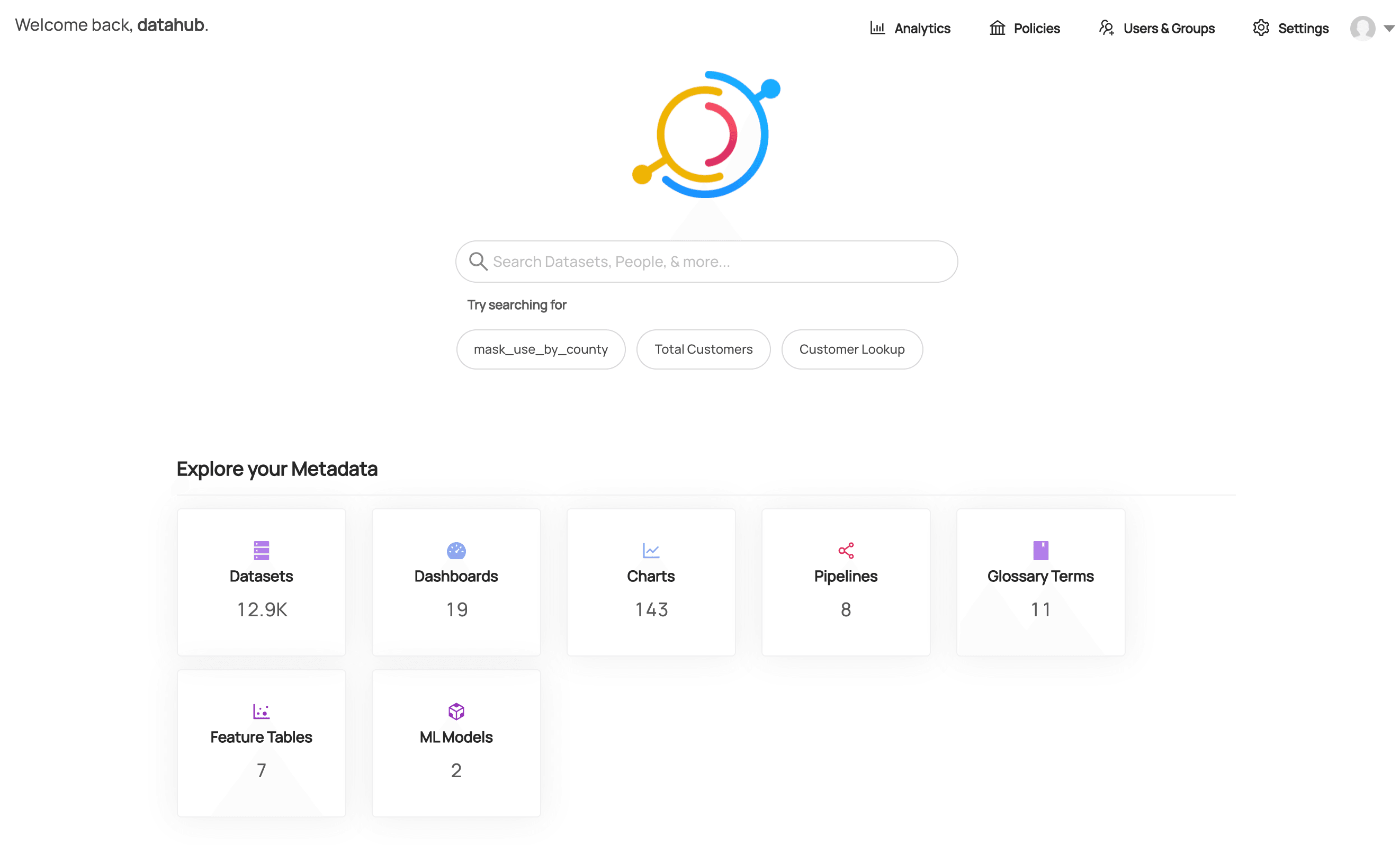Open the Glossary Terms card label
Image resolution: width=1400 pixels, height=845 pixels.
pos(1041,576)
